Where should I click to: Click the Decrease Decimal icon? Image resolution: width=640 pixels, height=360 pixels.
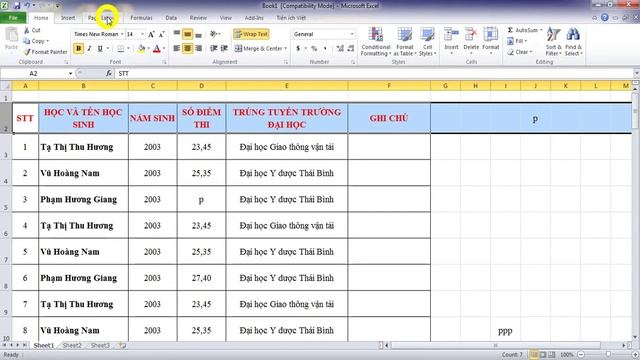coord(351,49)
